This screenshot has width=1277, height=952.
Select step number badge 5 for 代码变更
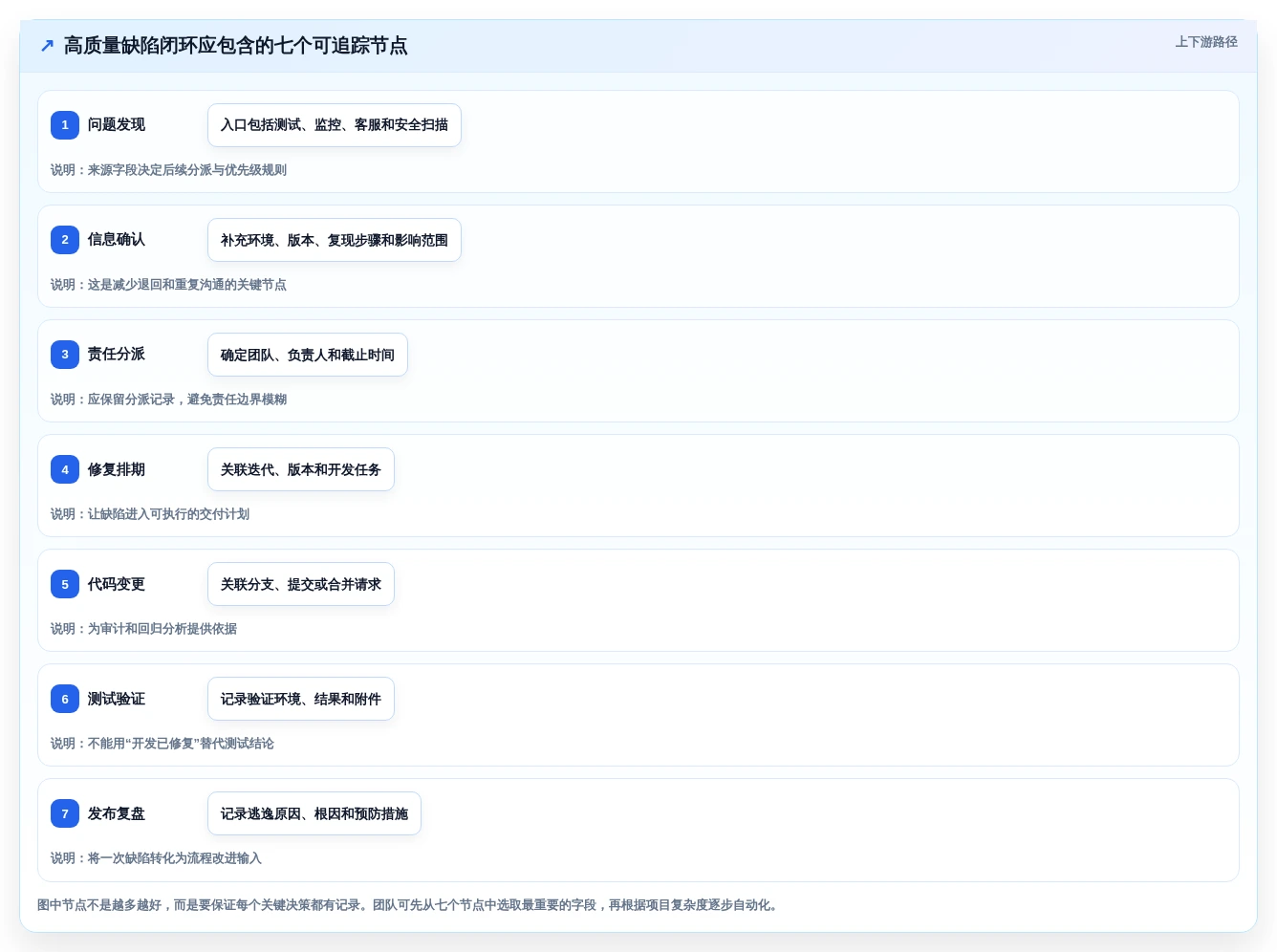[x=65, y=584]
